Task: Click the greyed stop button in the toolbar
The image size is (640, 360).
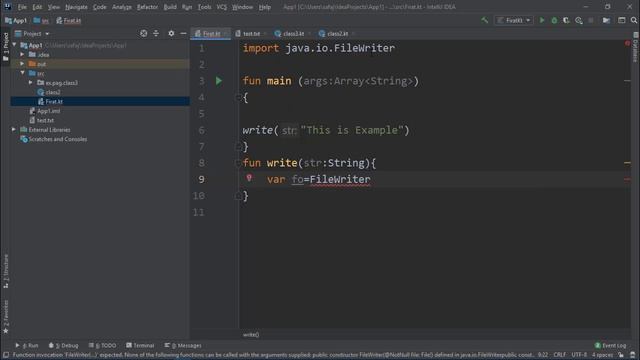Action: pos(591,20)
